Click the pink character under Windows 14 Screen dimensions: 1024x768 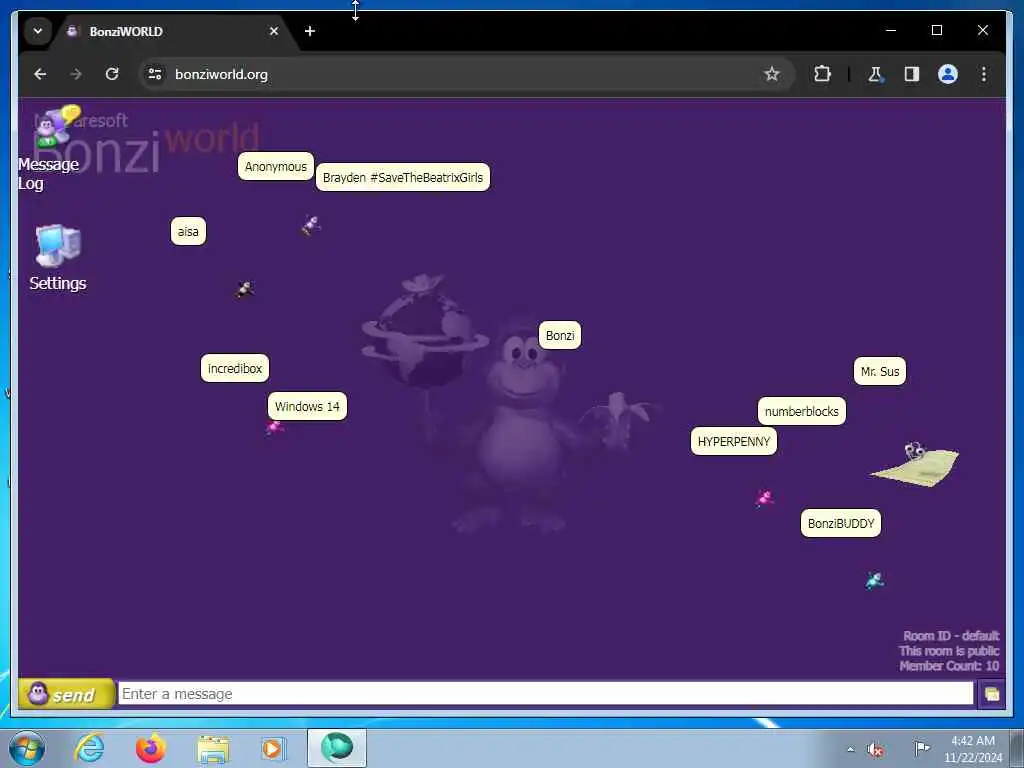click(x=274, y=428)
